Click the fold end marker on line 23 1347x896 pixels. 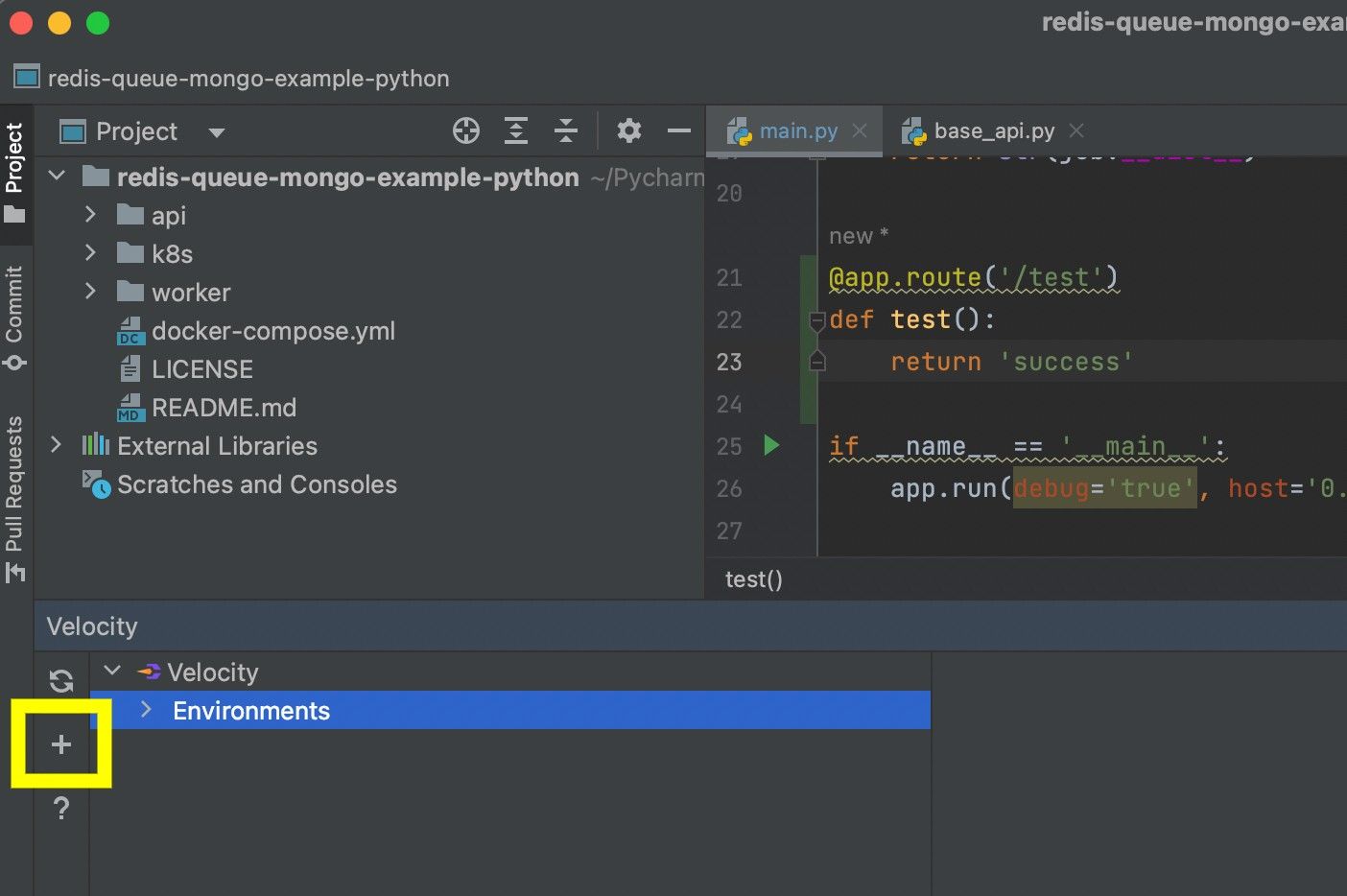[817, 361]
